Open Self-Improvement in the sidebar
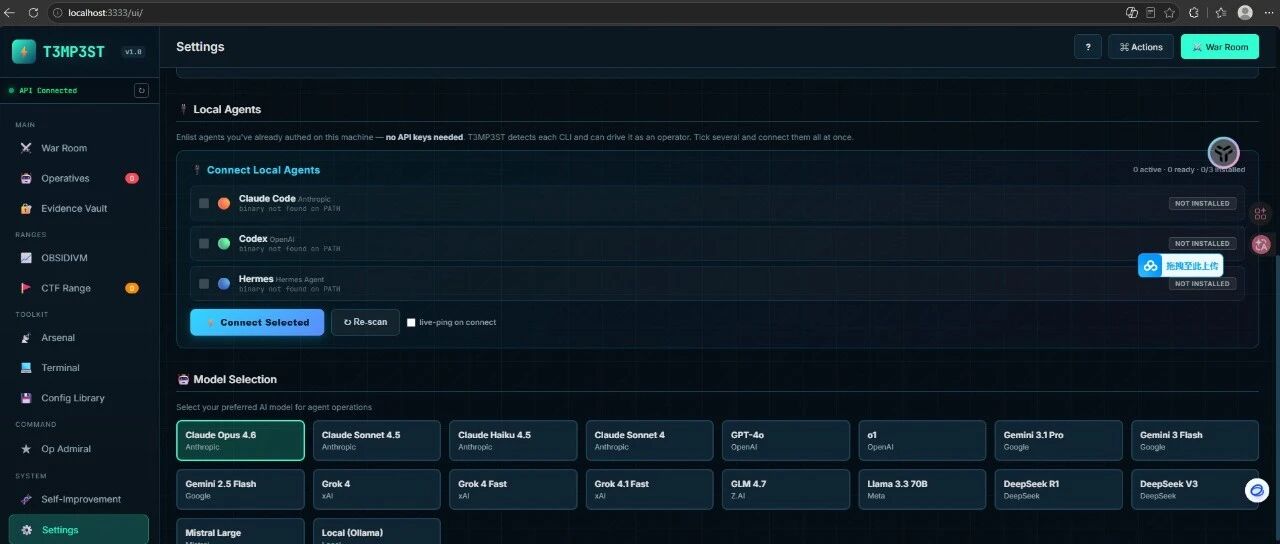Image resolution: width=1280 pixels, height=544 pixels. pyautogui.click(x=79, y=499)
